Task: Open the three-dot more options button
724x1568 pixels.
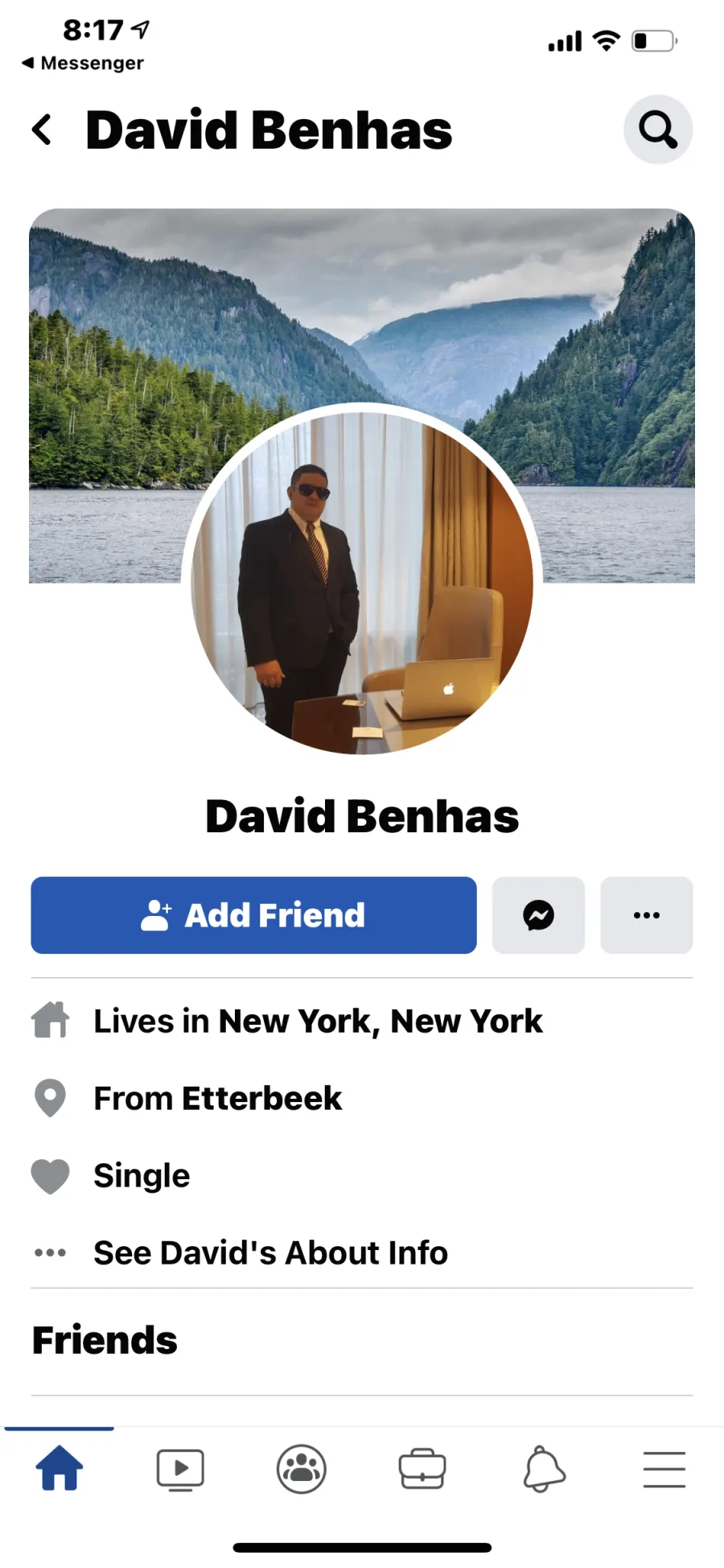Action: [x=647, y=915]
